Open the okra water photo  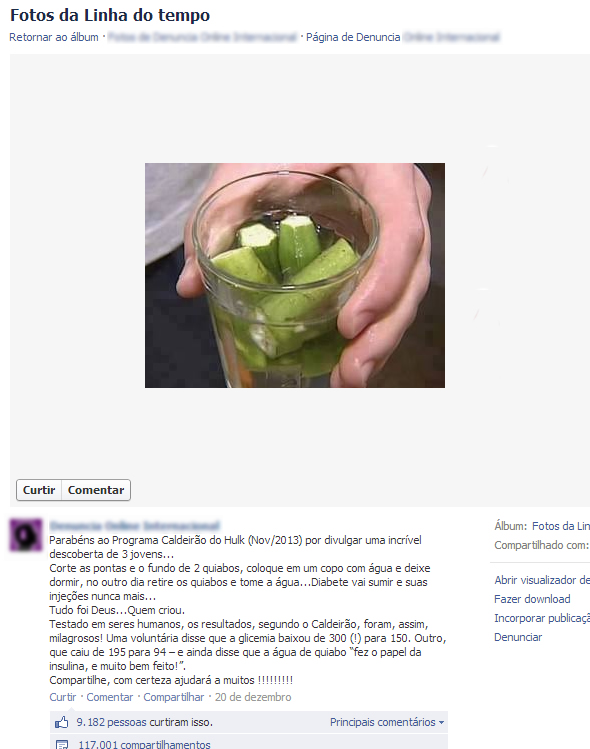[295, 275]
